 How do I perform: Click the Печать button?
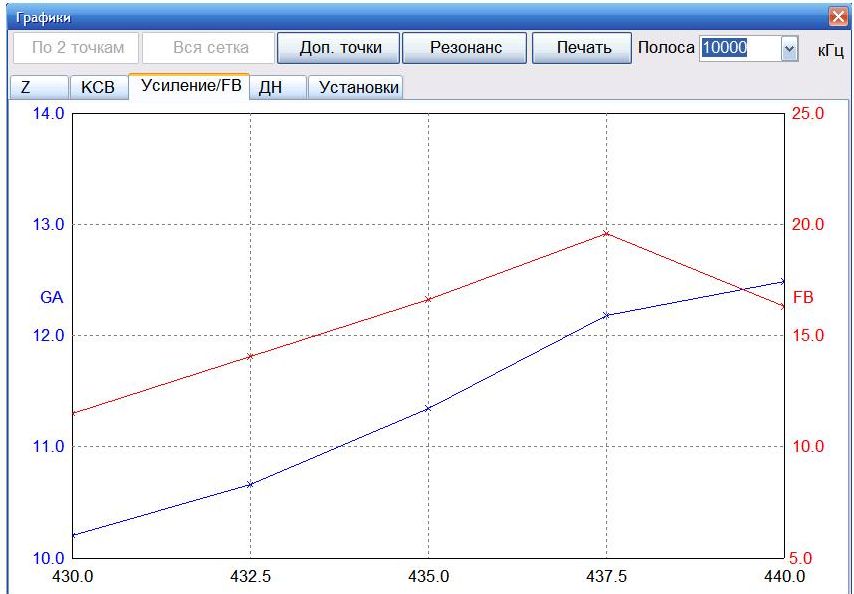[x=582, y=48]
